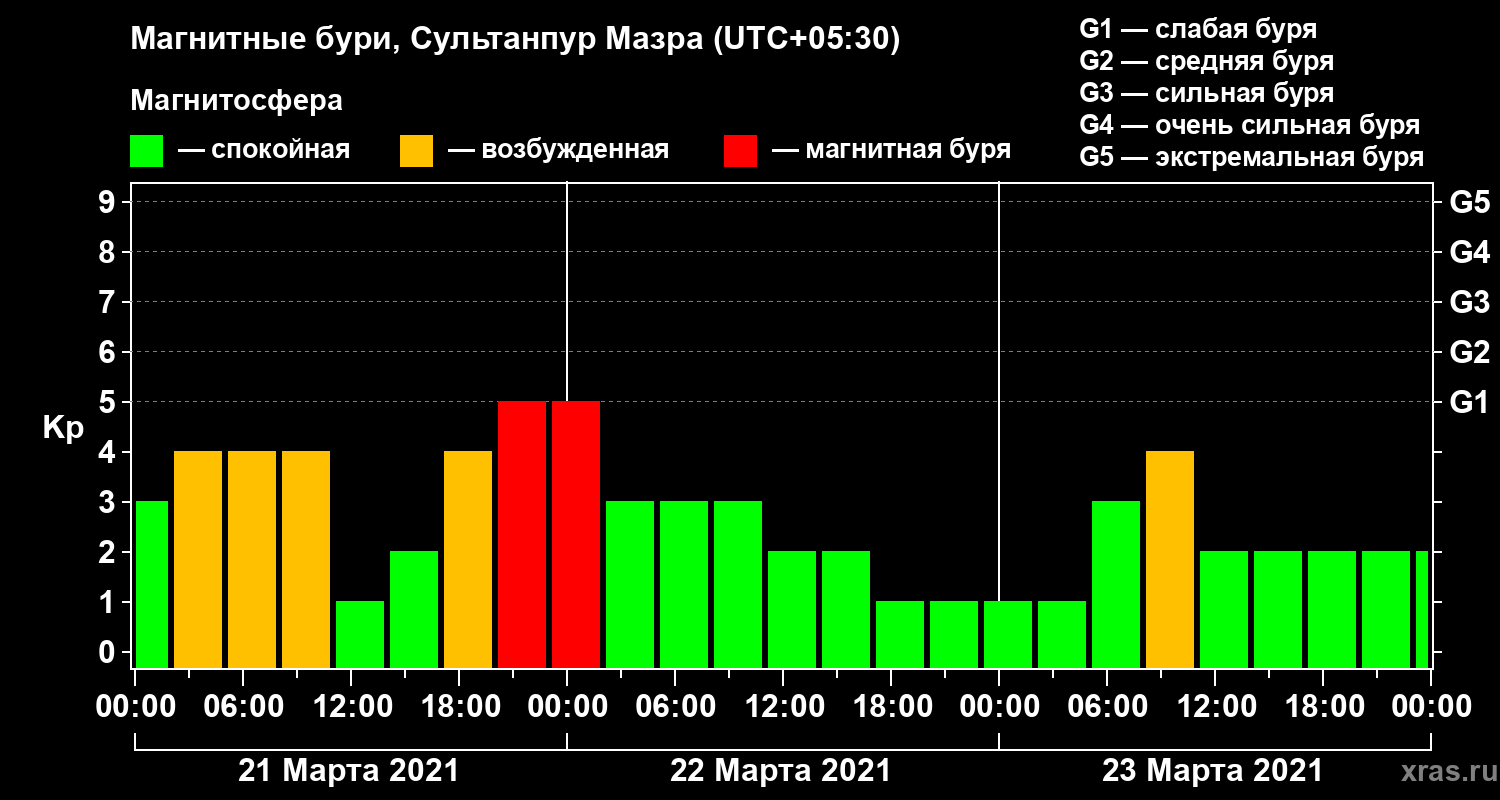Click the G5 label on the right axis
The width and height of the screenshot is (1500, 800).
pos(1469,203)
